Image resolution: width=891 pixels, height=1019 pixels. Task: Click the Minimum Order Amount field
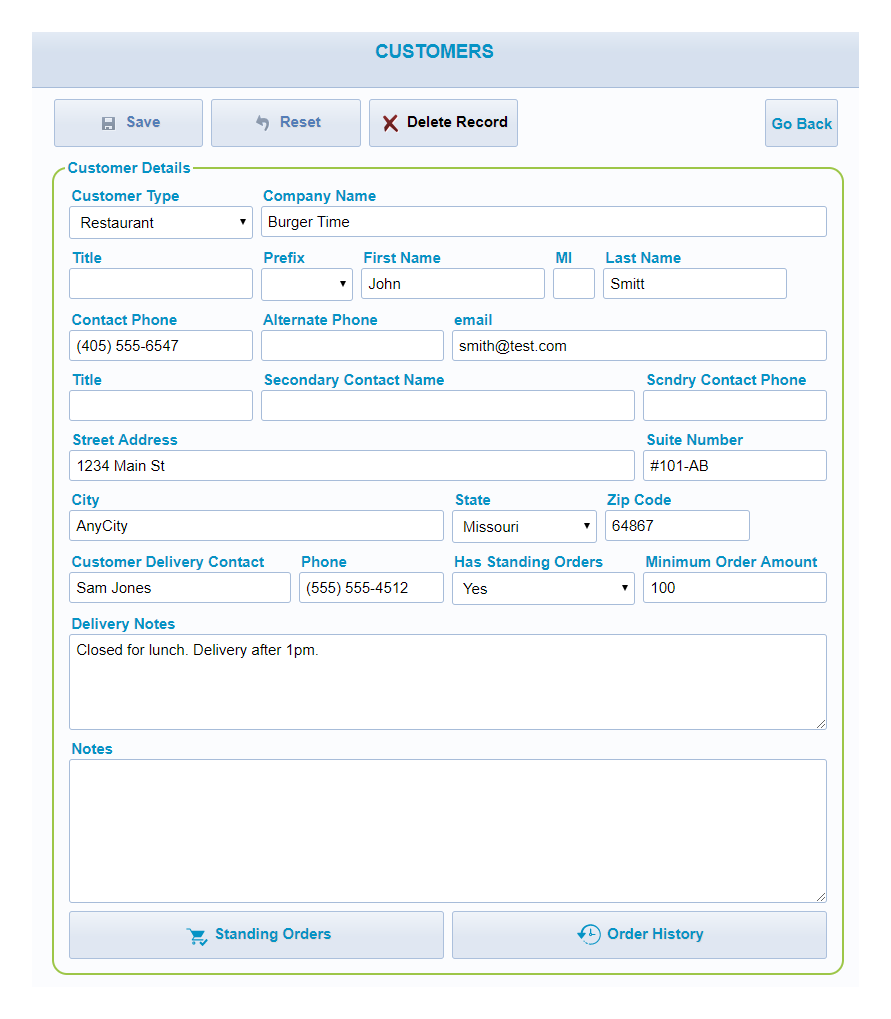pos(735,587)
